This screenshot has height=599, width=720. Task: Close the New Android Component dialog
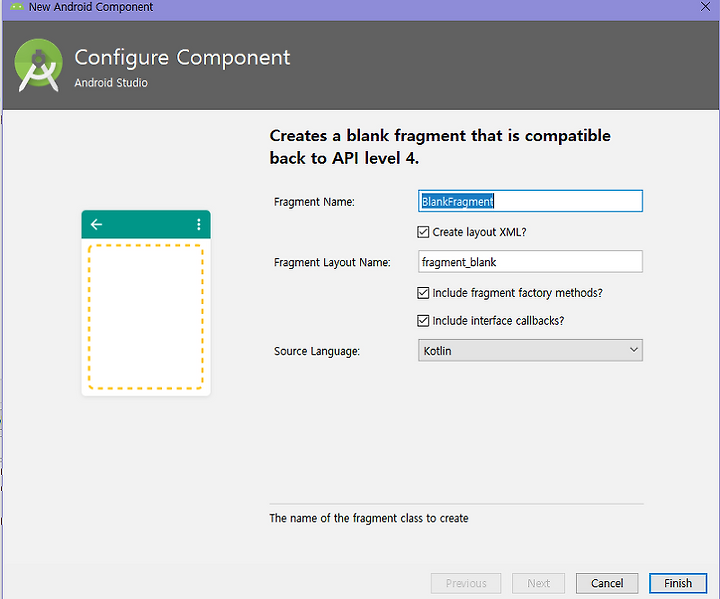705,6
